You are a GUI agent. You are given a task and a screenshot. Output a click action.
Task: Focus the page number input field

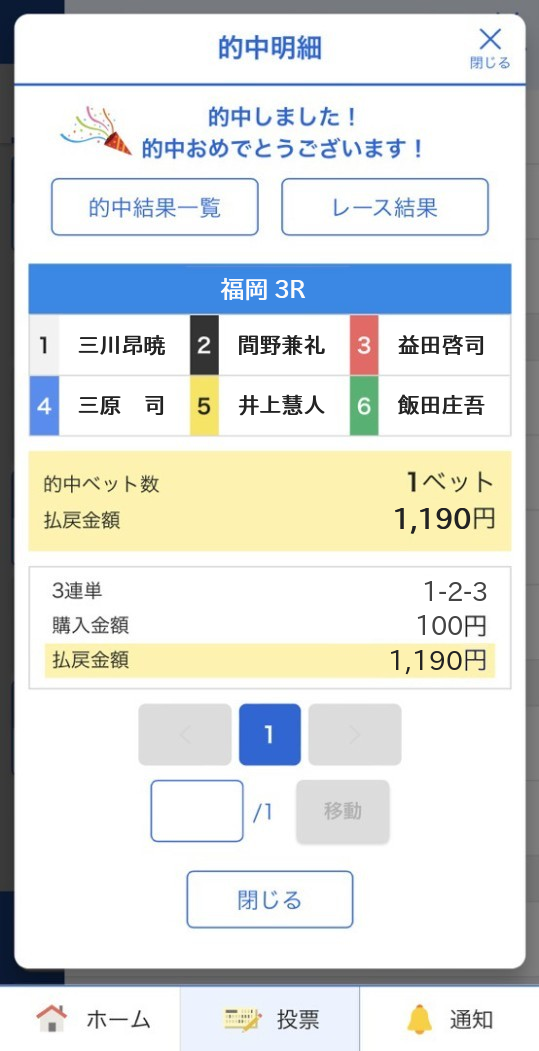197,811
